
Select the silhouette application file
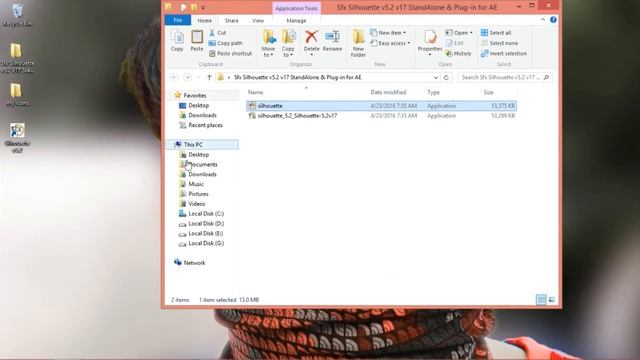(x=381, y=106)
